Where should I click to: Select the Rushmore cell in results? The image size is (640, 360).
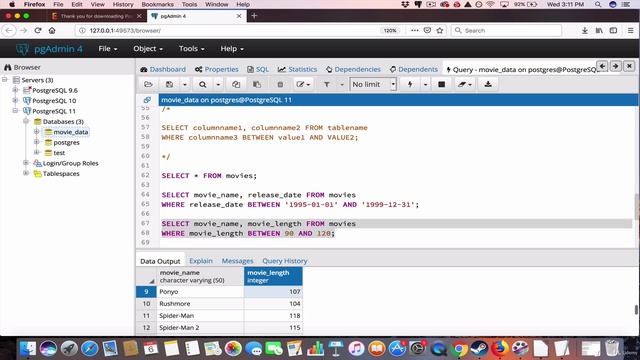coord(200,304)
